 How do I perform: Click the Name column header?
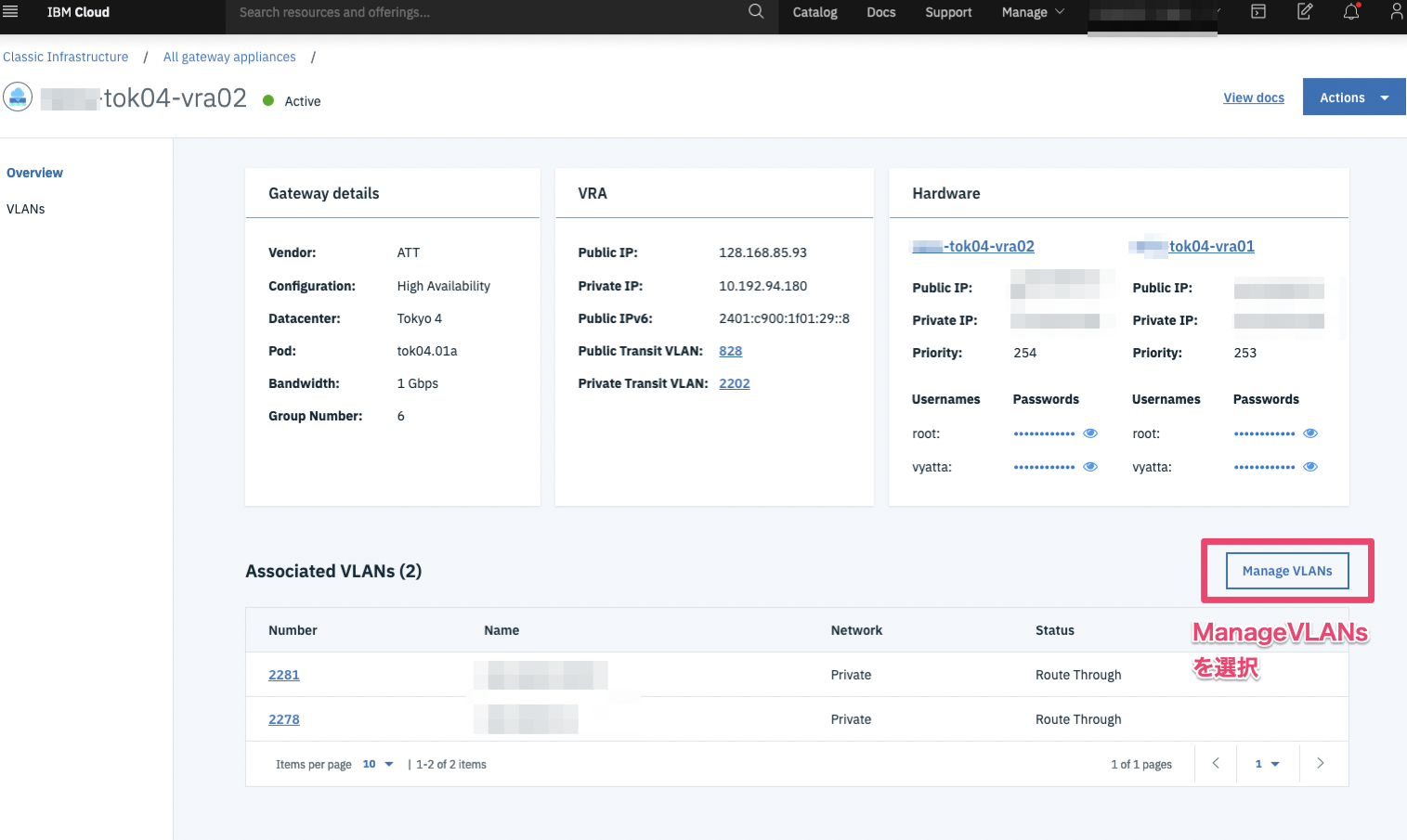502,630
